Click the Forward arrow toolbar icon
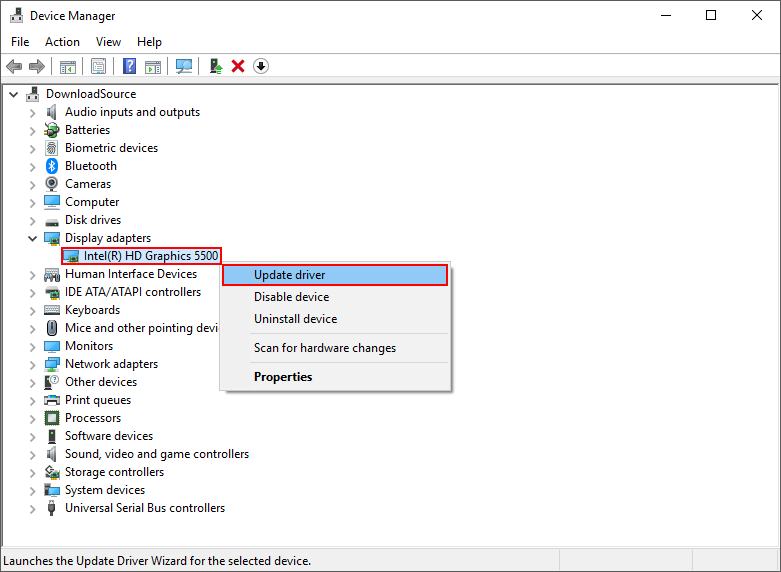Image resolution: width=781 pixels, height=572 pixels. point(37,66)
